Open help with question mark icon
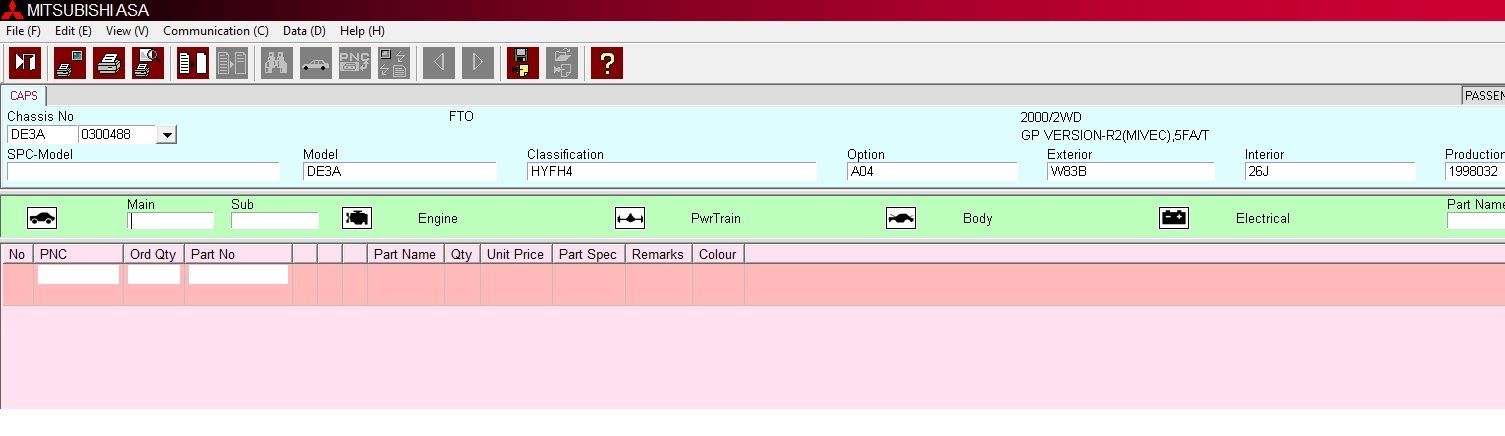1505x436 pixels. click(x=607, y=63)
